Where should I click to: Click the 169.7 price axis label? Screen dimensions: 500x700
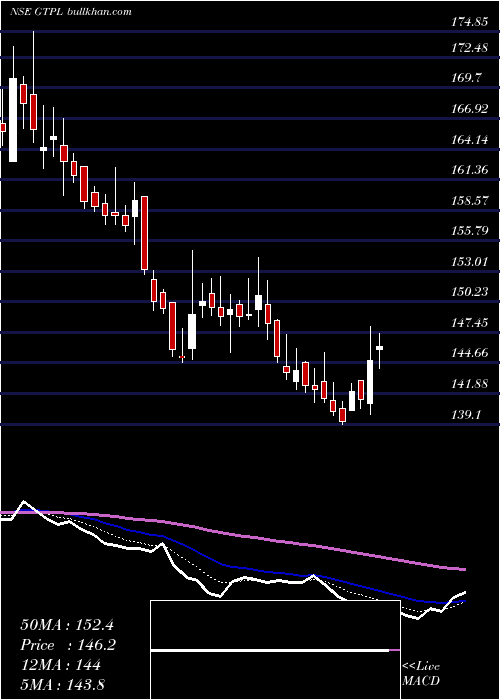tap(466, 78)
